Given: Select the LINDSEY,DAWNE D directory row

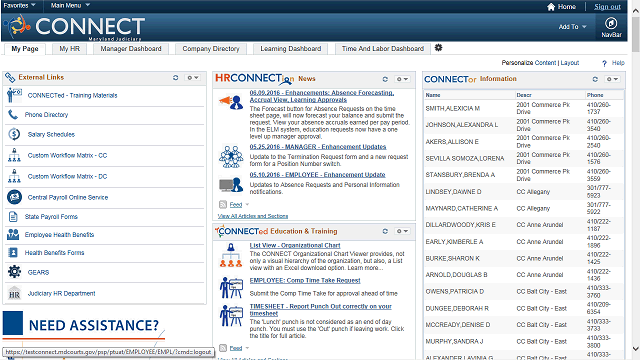Looking at the screenshot, I should pyautogui.click(x=524, y=192).
